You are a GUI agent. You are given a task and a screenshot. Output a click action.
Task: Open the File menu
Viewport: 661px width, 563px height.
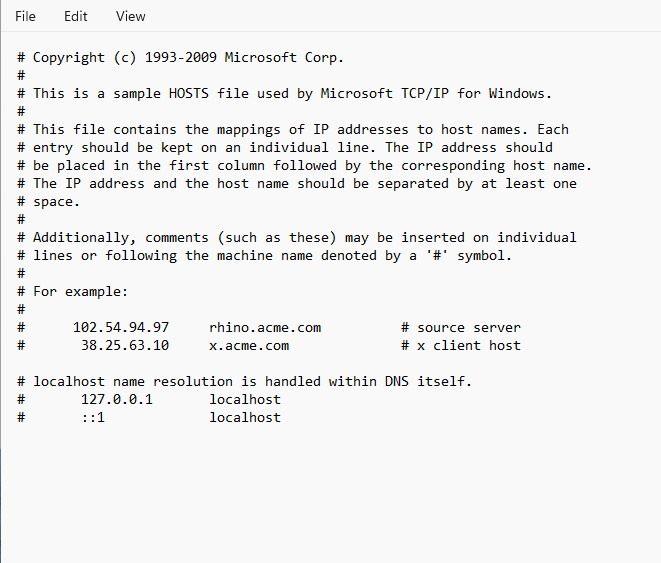pyautogui.click(x=25, y=16)
